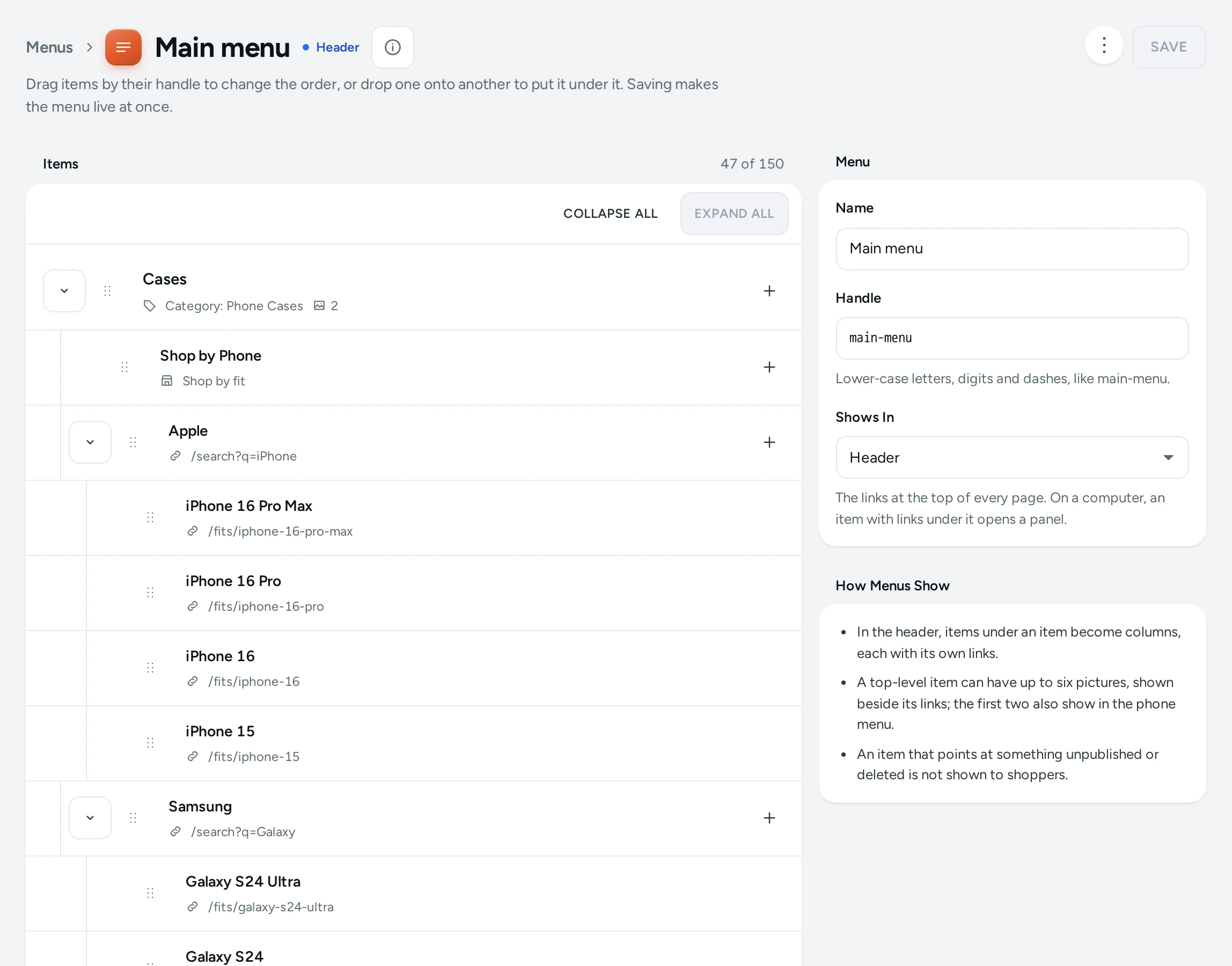The height and width of the screenshot is (966, 1232).
Task: Click link icon beside /fits/galaxy-s24-ultra
Action: tap(192, 906)
